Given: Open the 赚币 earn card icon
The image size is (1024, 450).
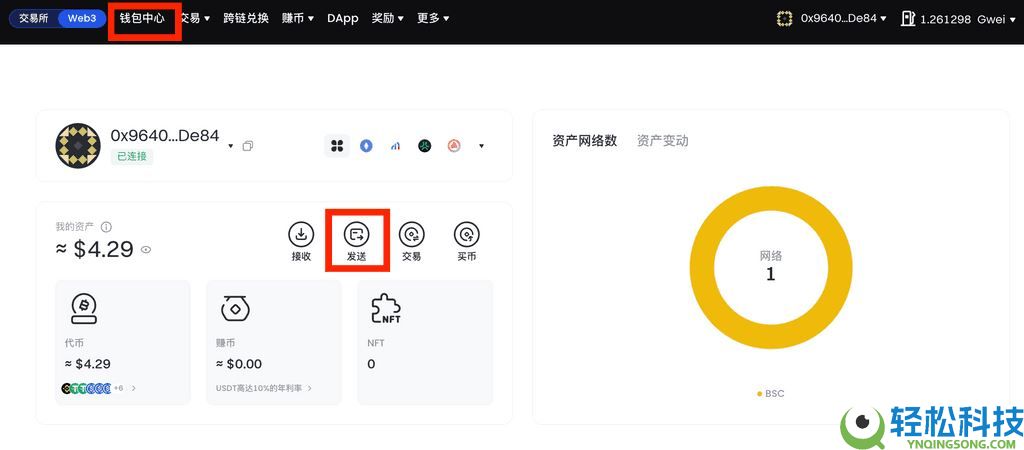Looking at the screenshot, I should tap(234, 308).
